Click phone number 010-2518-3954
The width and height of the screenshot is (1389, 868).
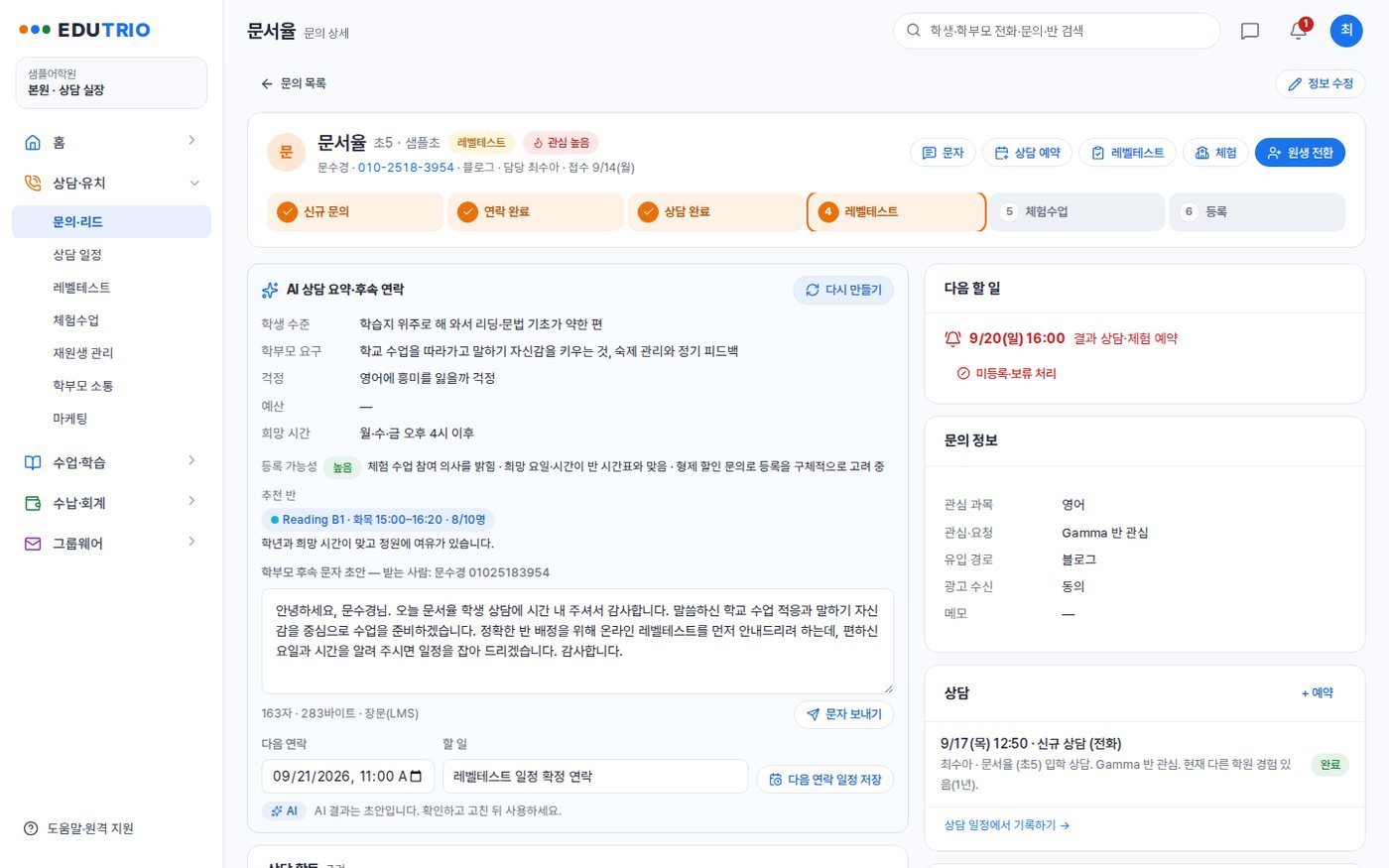[406, 168]
